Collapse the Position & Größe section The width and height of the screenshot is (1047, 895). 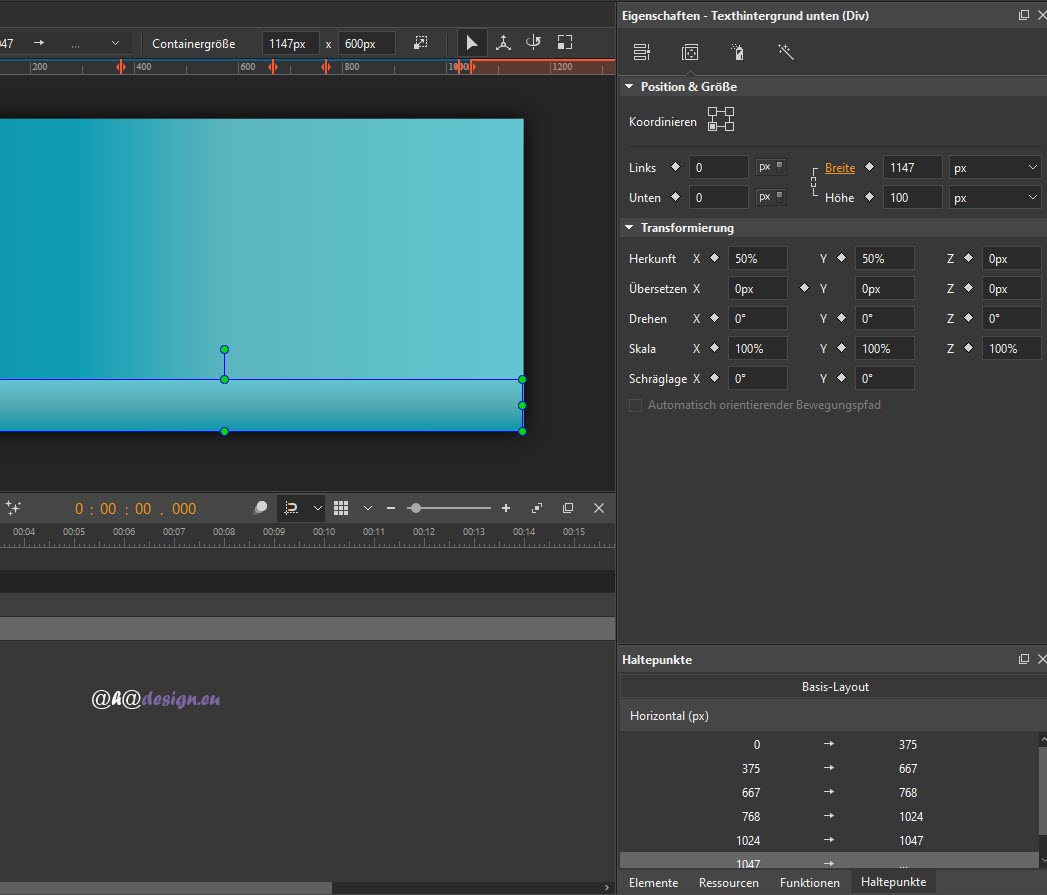pos(629,86)
